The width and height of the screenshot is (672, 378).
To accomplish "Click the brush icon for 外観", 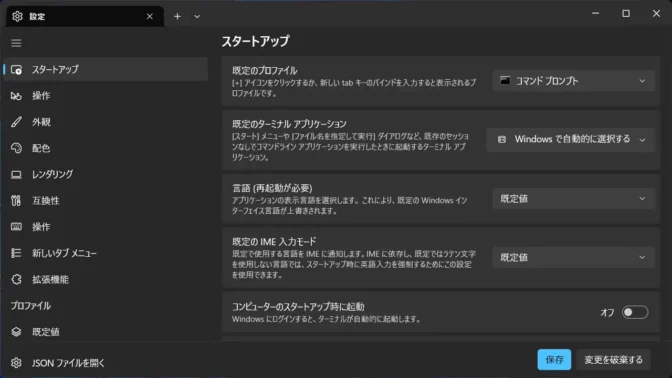I will (x=16, y=122).
